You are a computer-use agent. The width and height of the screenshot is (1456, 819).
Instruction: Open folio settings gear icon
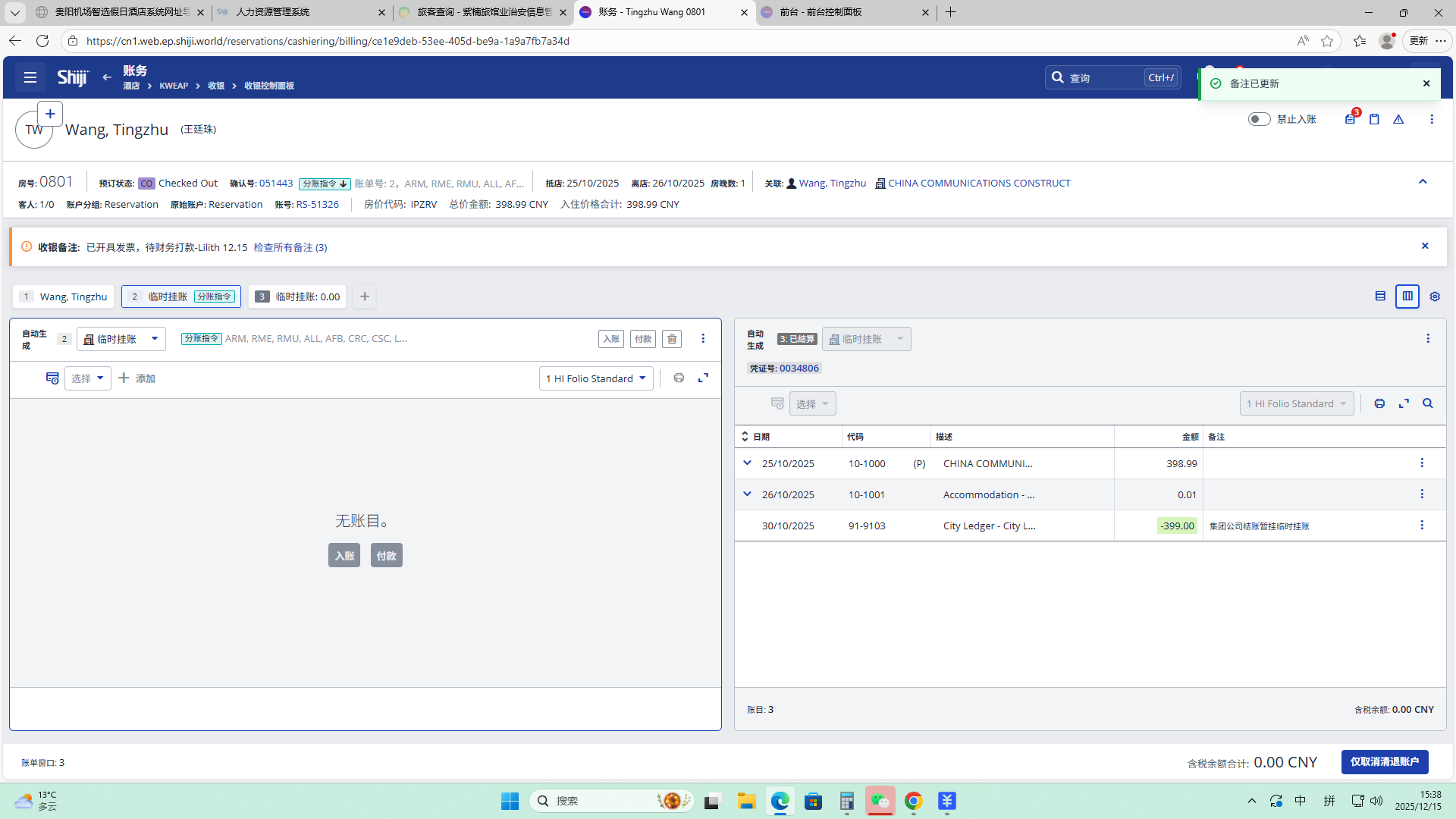tap(1435, 297)
